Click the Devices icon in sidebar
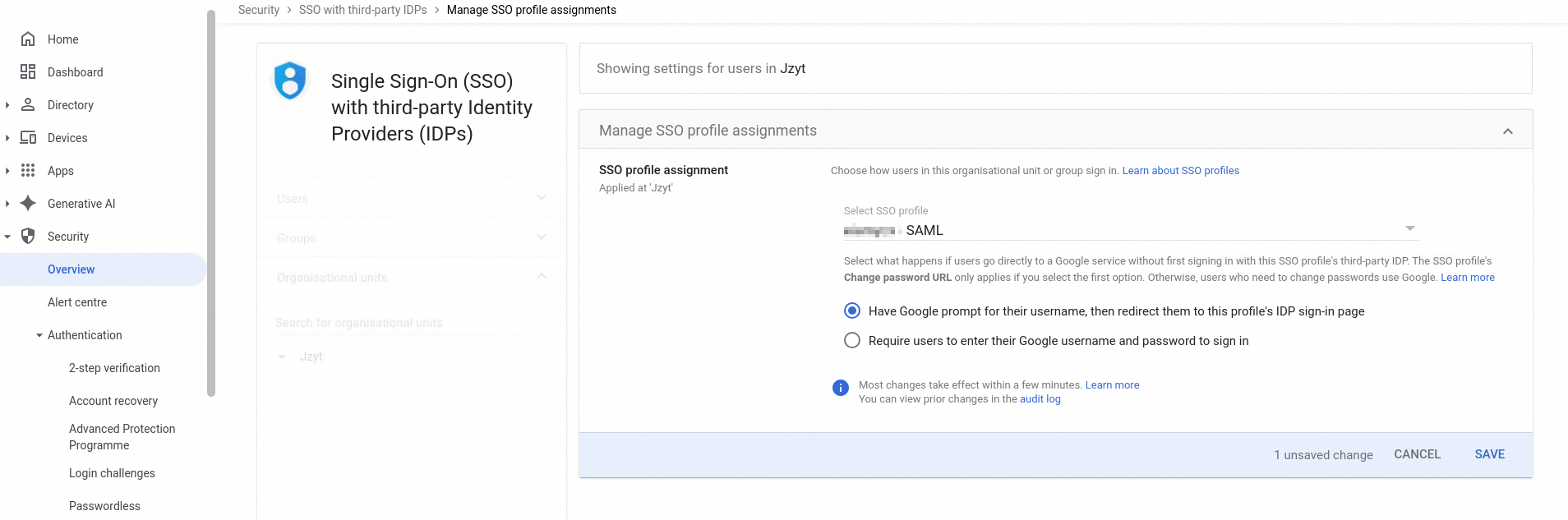Image resolution: width=1568 pixels, height=520 pixels. 28,138
